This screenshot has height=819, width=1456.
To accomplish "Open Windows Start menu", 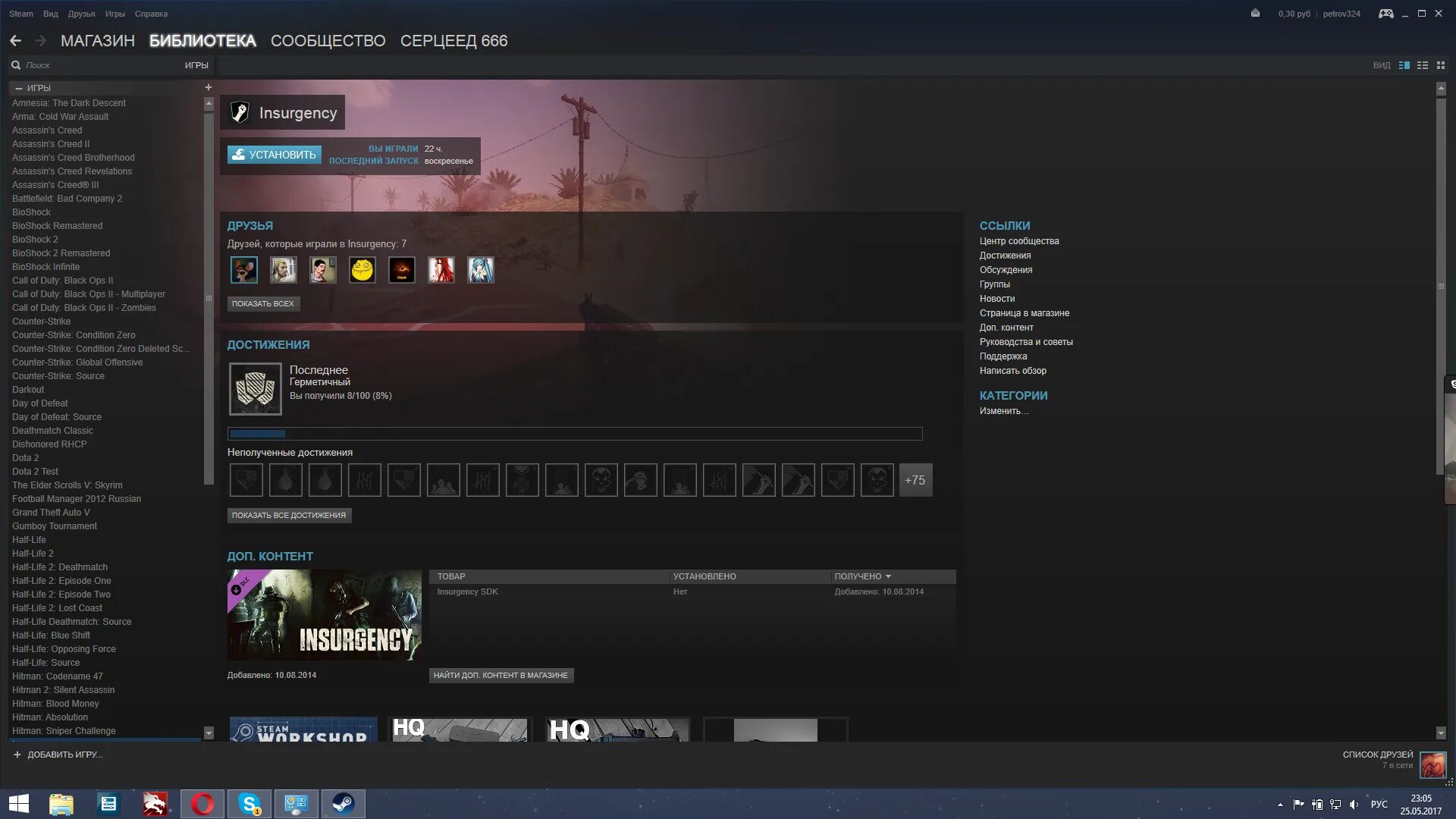I will (x=19, y=804).
